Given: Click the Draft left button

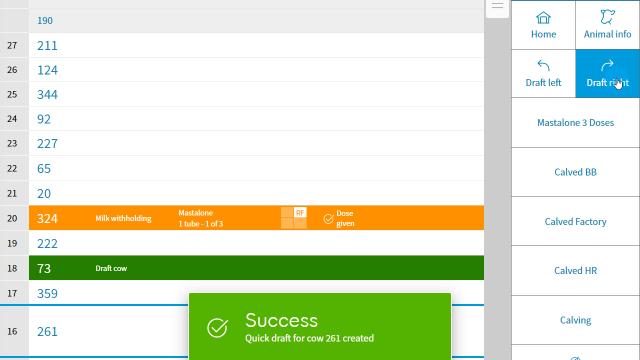Looking at the screenshot, I should 543,74.
